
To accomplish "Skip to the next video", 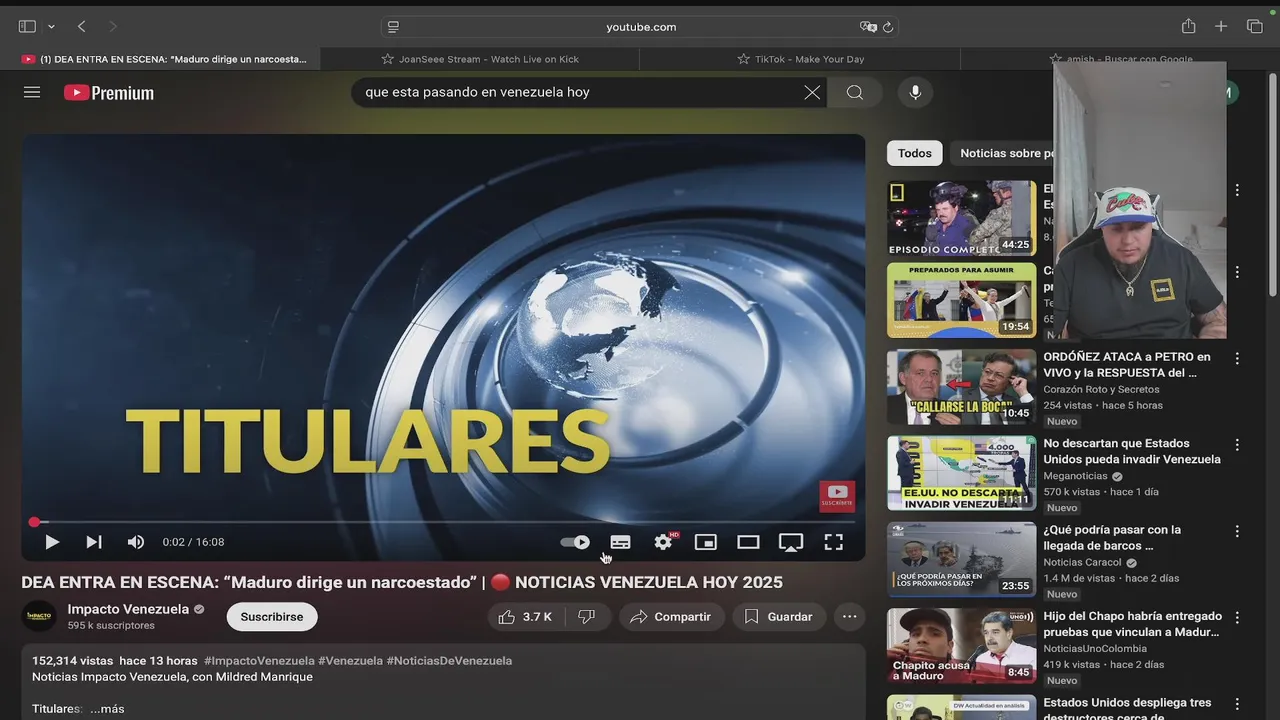I will point(94,542).
